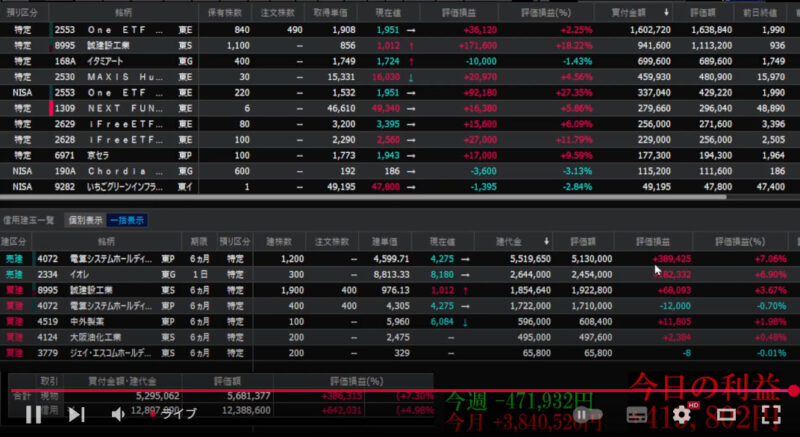
Task: Click the +171,600 gain value for 8995
Action: (478, 45)
